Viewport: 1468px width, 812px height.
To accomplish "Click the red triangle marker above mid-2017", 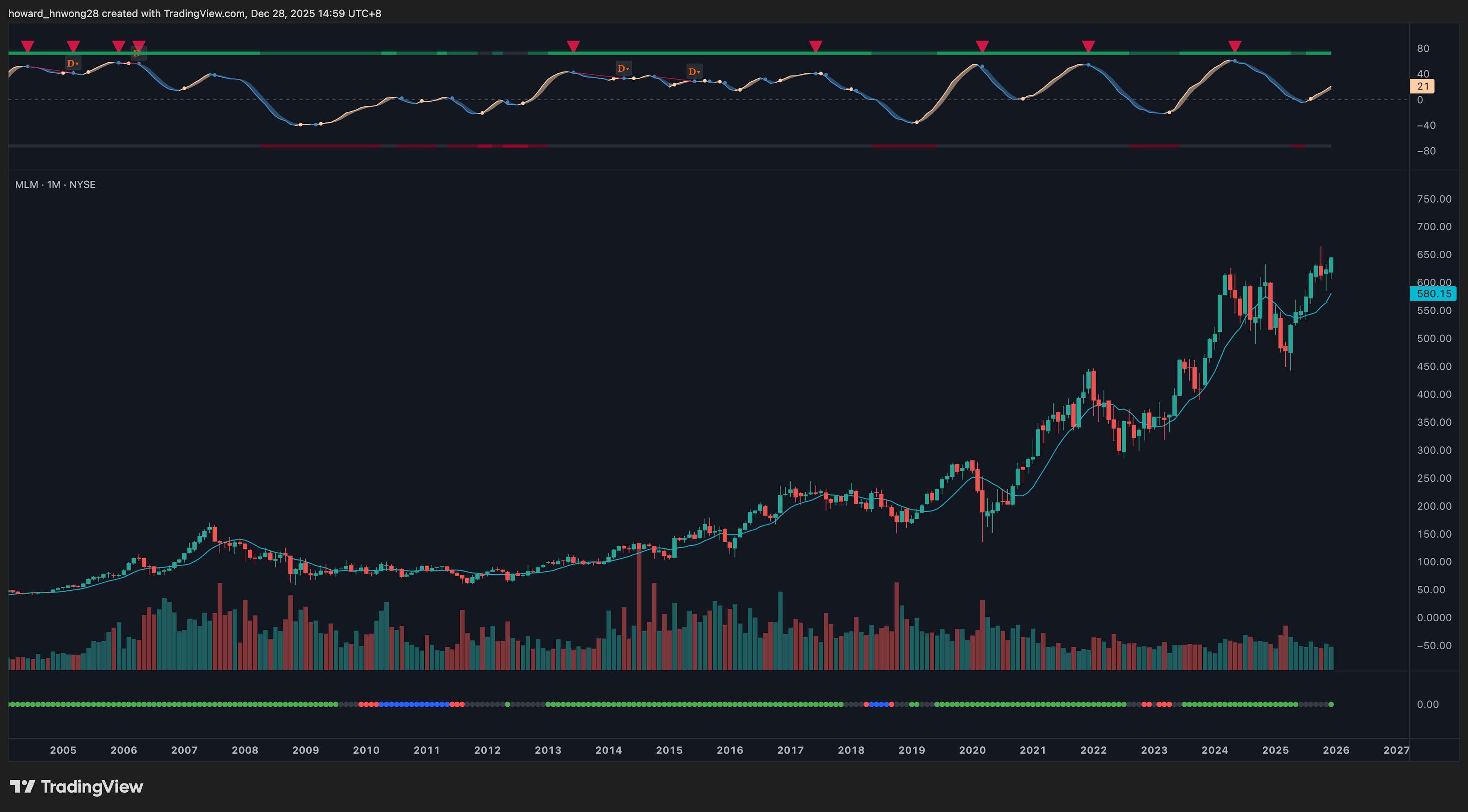I will pyautogui.click(x=815, y=45).
